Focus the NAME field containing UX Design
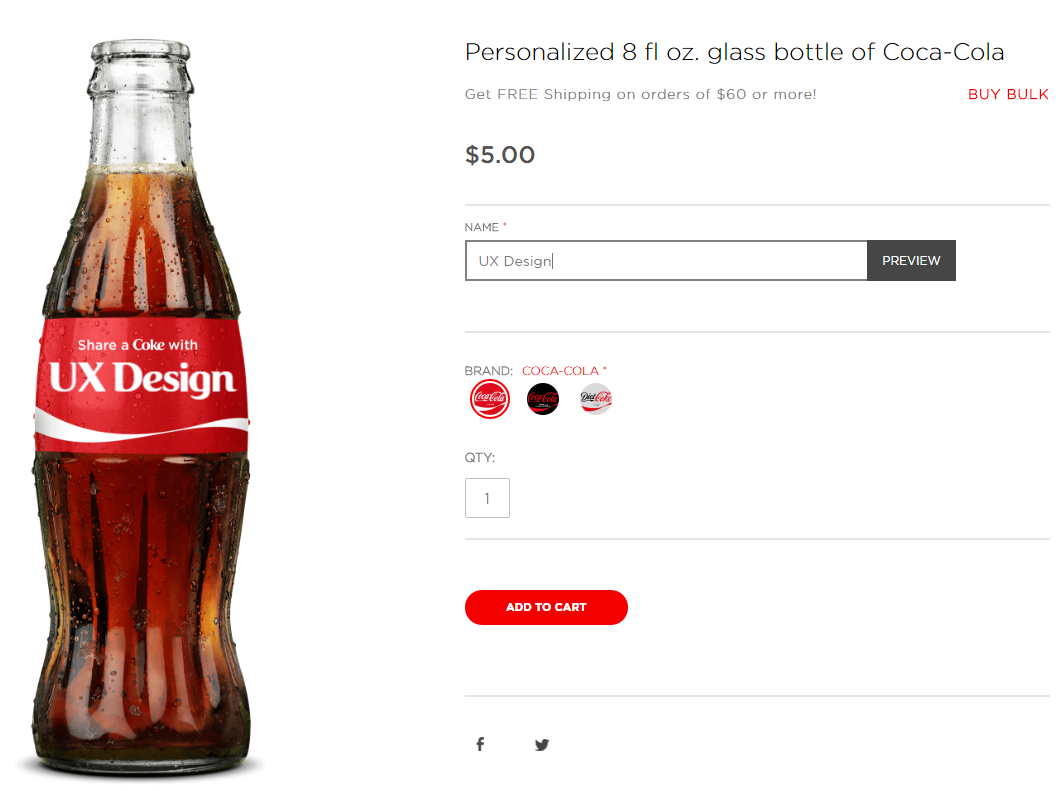Image resolution: width=1063 pixels, height=791 pixels. click(x=666, y=260)
